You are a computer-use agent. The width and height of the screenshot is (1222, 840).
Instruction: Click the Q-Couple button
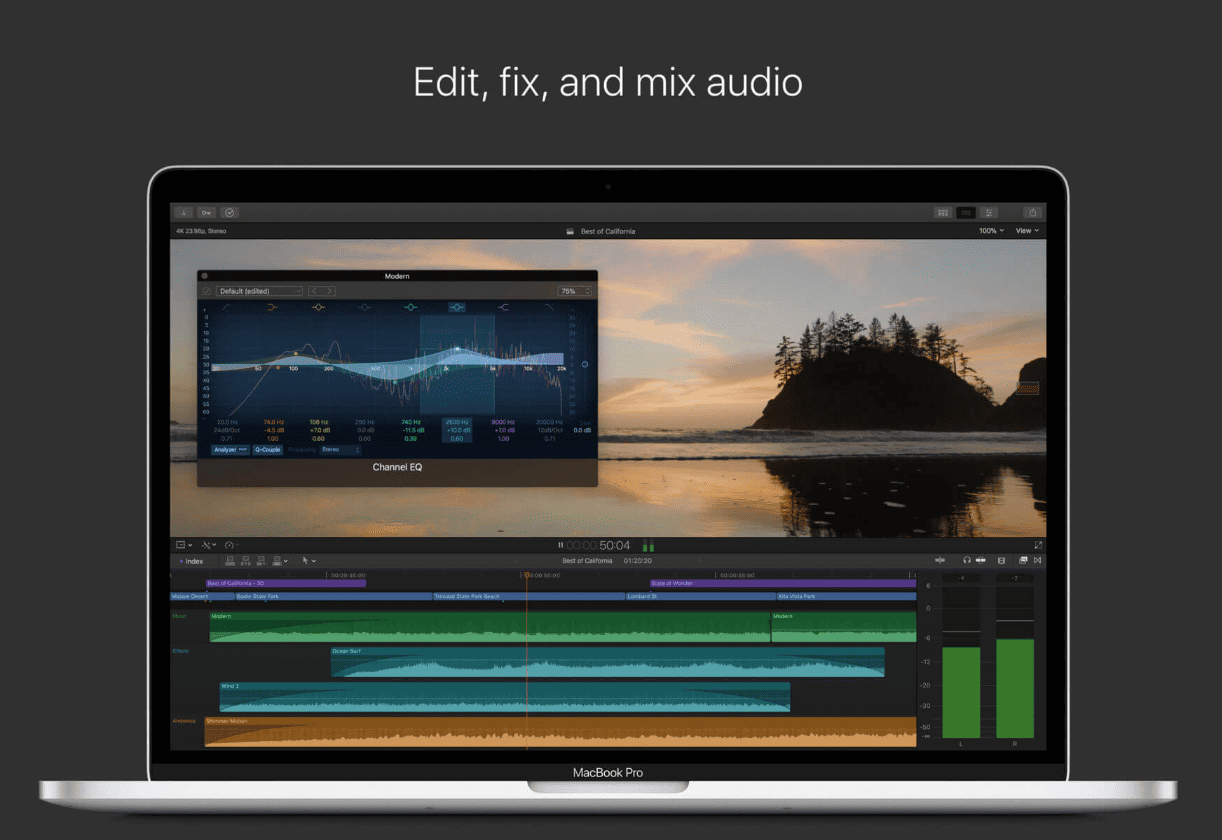tap(267, 450)
